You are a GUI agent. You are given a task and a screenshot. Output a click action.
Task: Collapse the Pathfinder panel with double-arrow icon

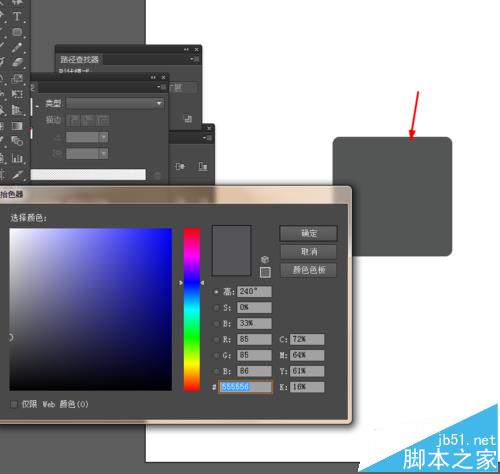186,49
